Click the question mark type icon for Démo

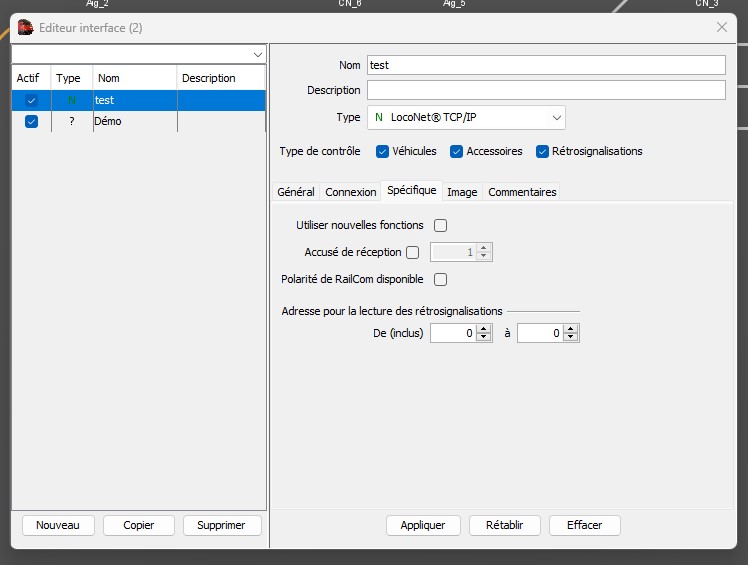(72, 121)
